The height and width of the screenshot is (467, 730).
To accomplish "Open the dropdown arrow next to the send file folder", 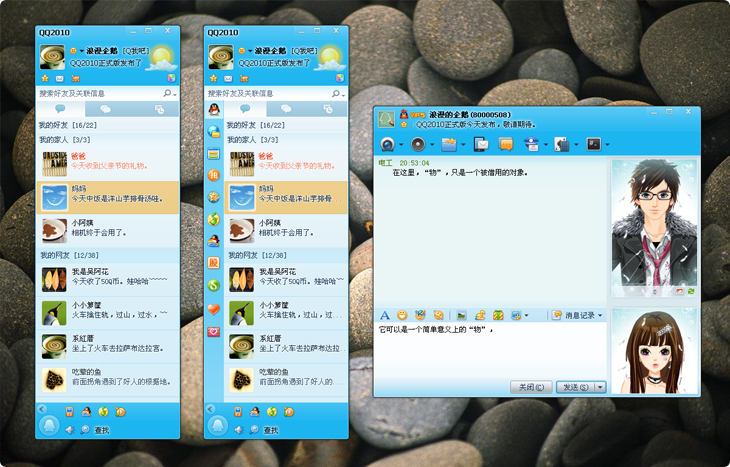I will (x=463, y=145).
